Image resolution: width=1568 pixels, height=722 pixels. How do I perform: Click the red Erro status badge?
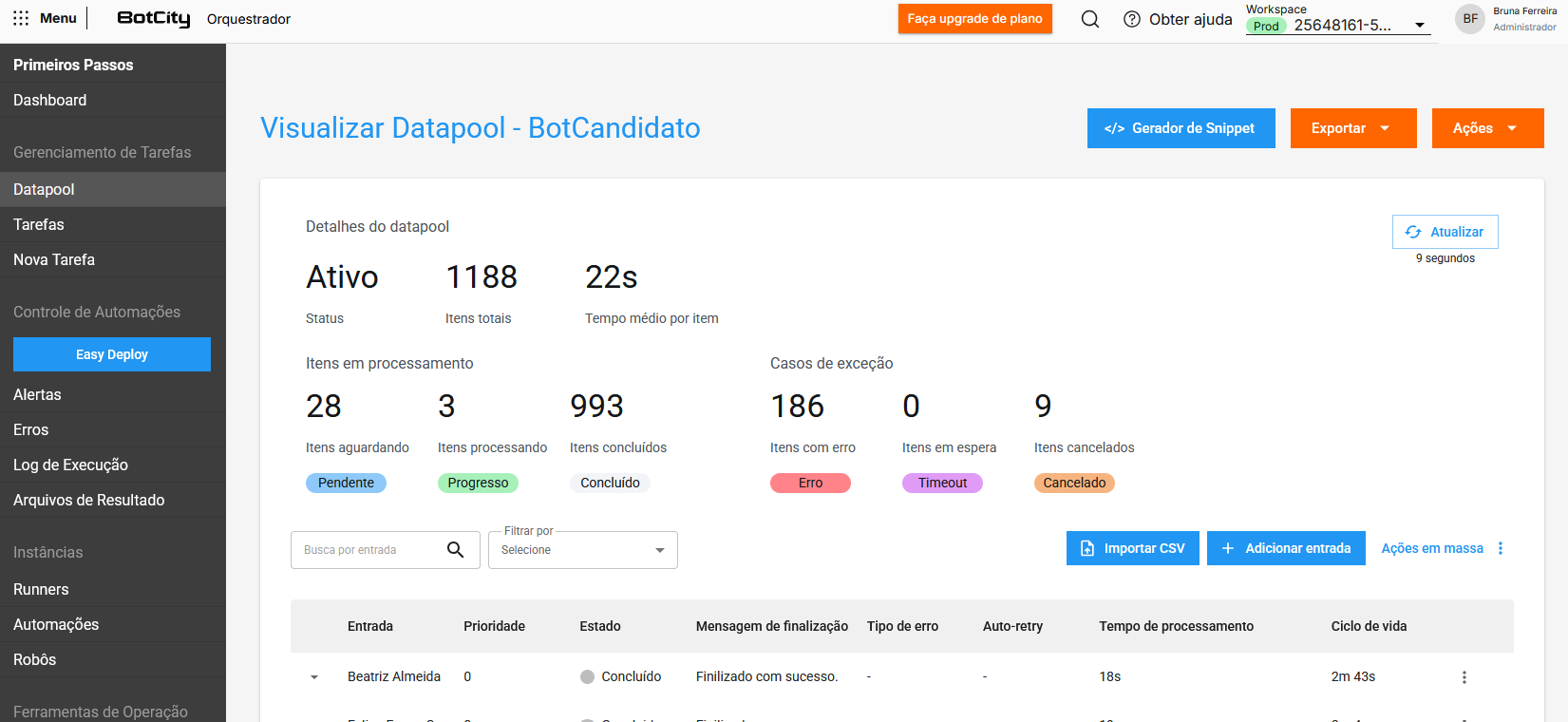[x=810, y=483]
